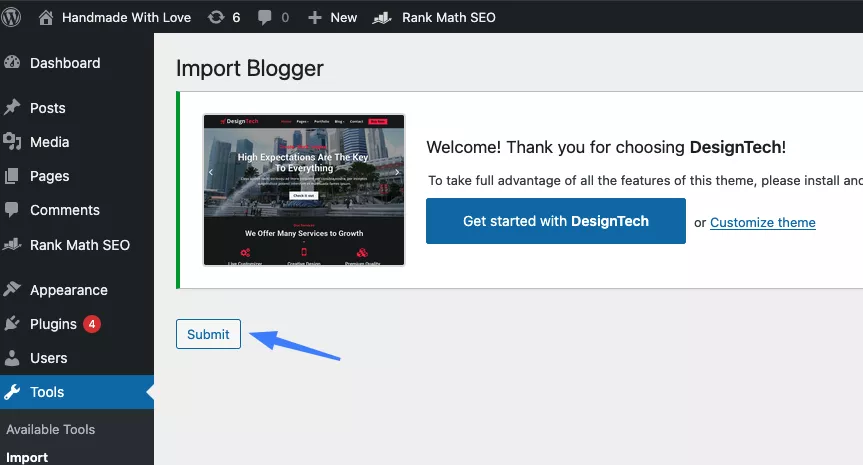This screenshot has width=863, height=465.
Task: Click the + New button in the admin bar
Action: coord(332,17)
